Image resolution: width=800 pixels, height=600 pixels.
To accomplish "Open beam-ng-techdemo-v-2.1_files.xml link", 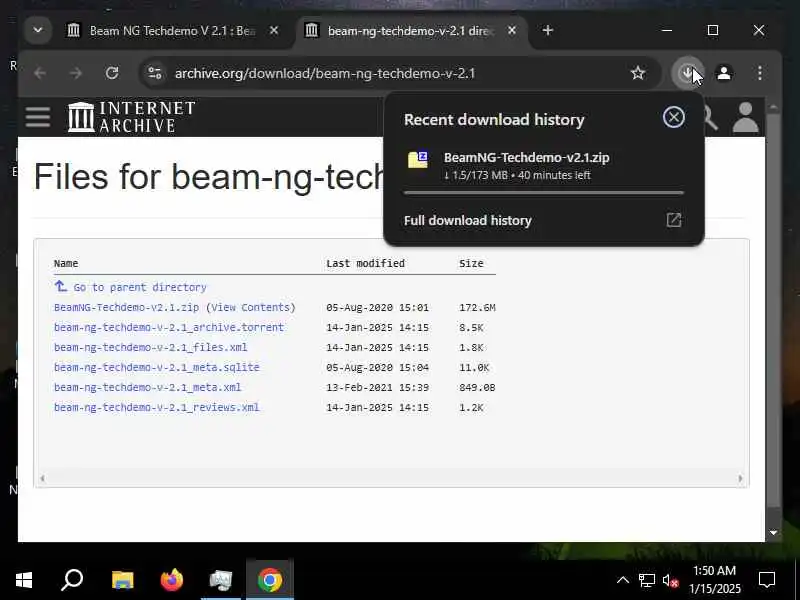I will [x=151, y=347].
